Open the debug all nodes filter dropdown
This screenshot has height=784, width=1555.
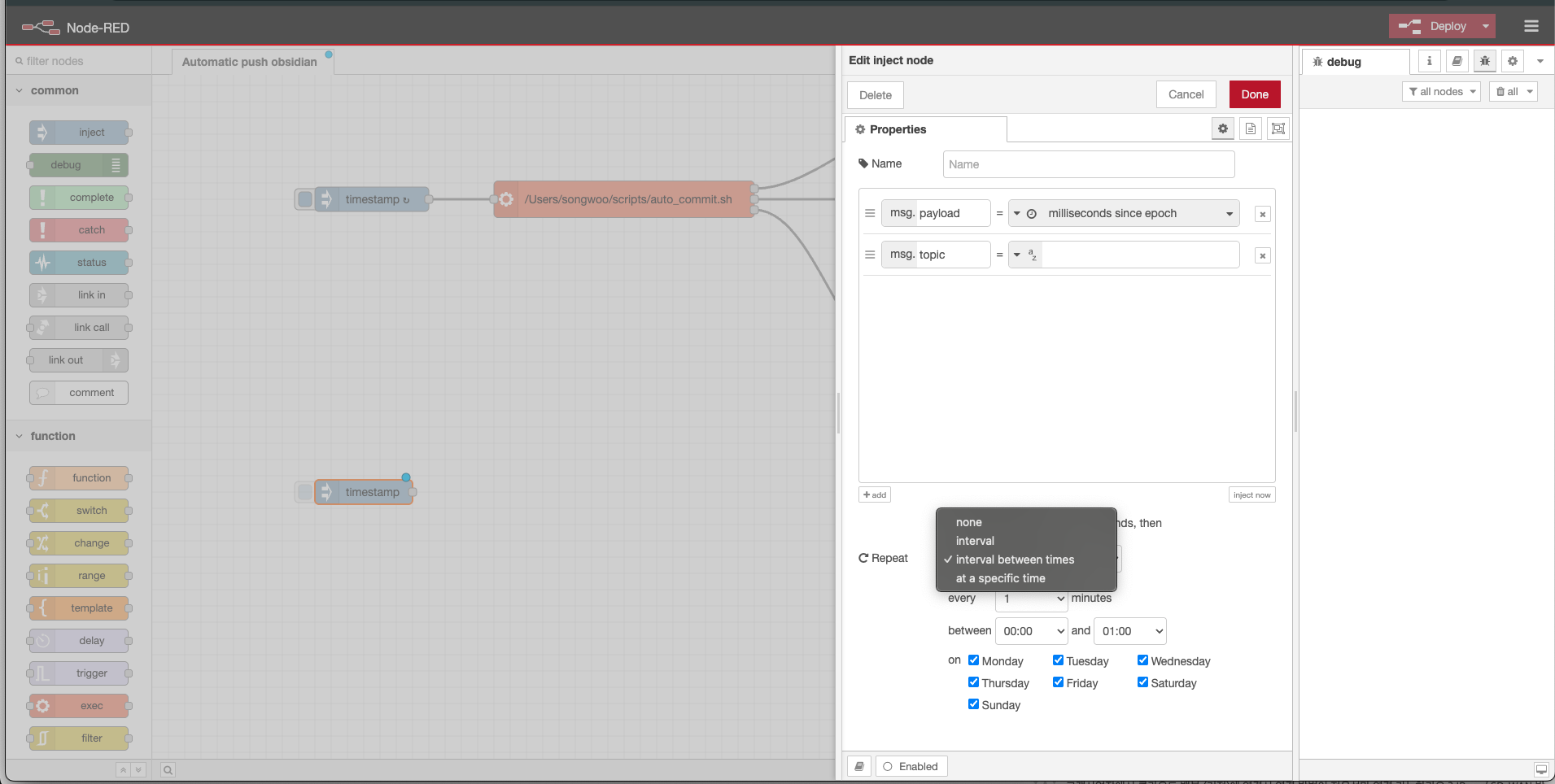1441,92
